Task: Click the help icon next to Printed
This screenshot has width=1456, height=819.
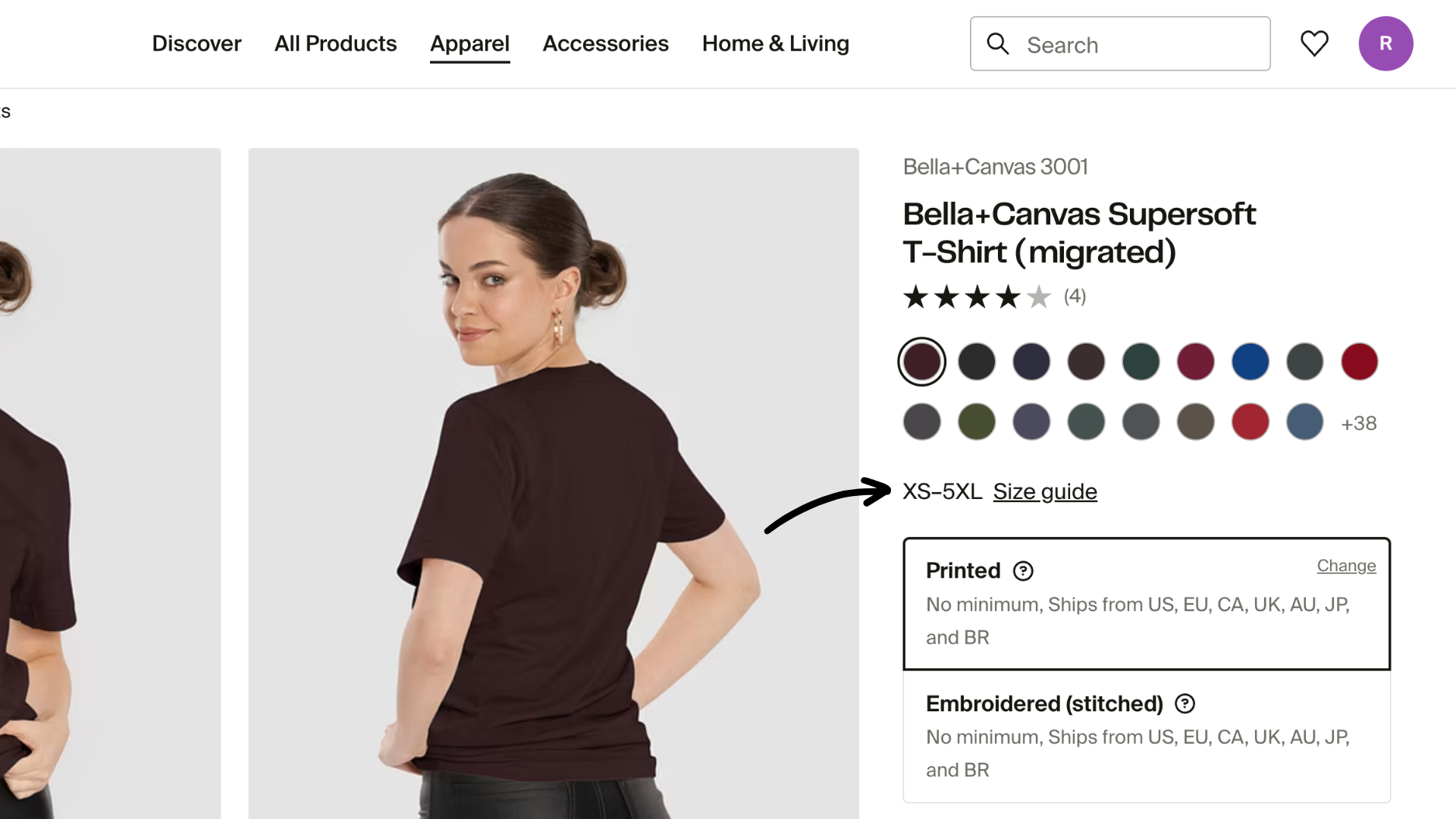Action: 1022,571
